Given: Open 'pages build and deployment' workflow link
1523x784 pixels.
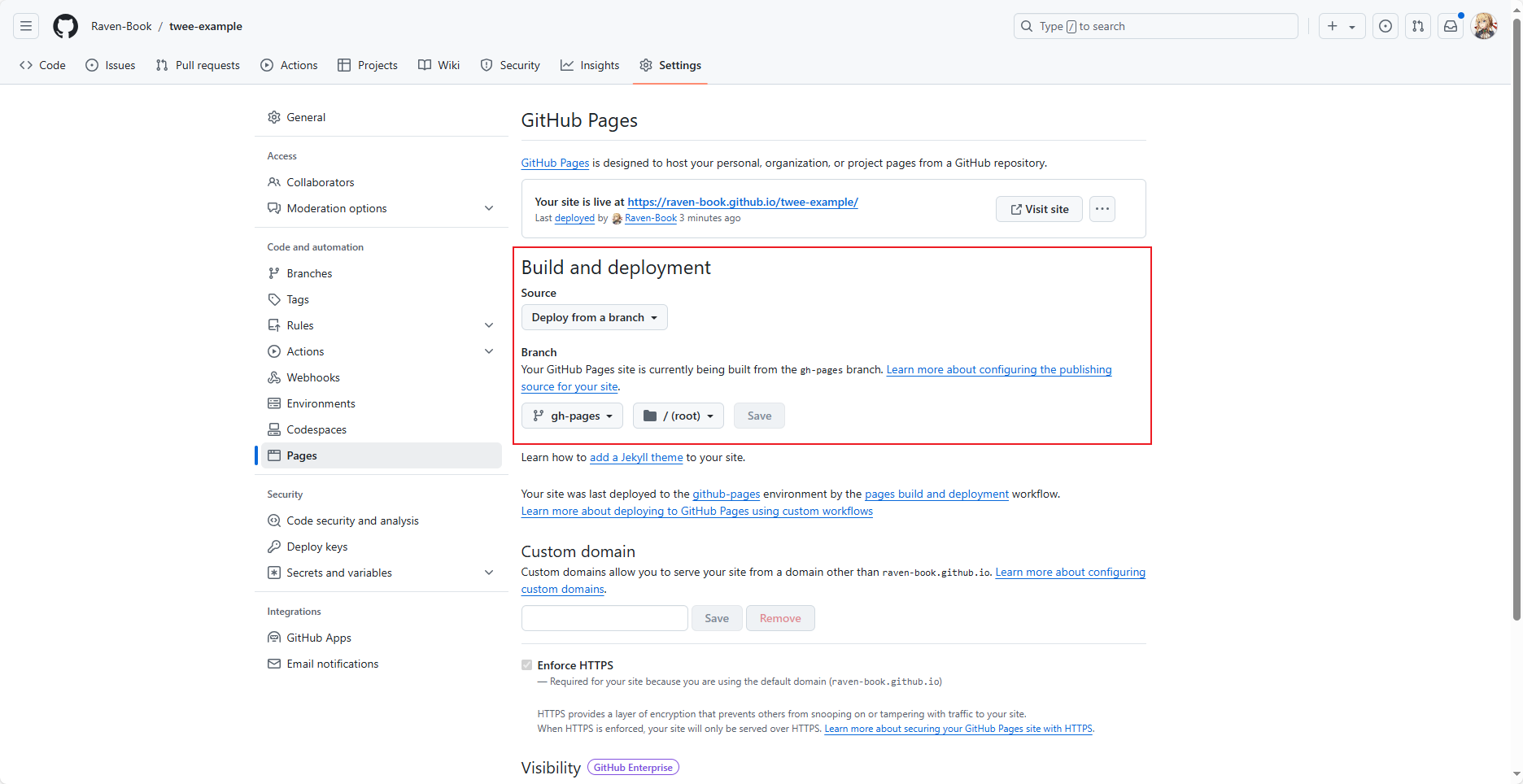Looking at the screenshot, I should click(936, 494).
